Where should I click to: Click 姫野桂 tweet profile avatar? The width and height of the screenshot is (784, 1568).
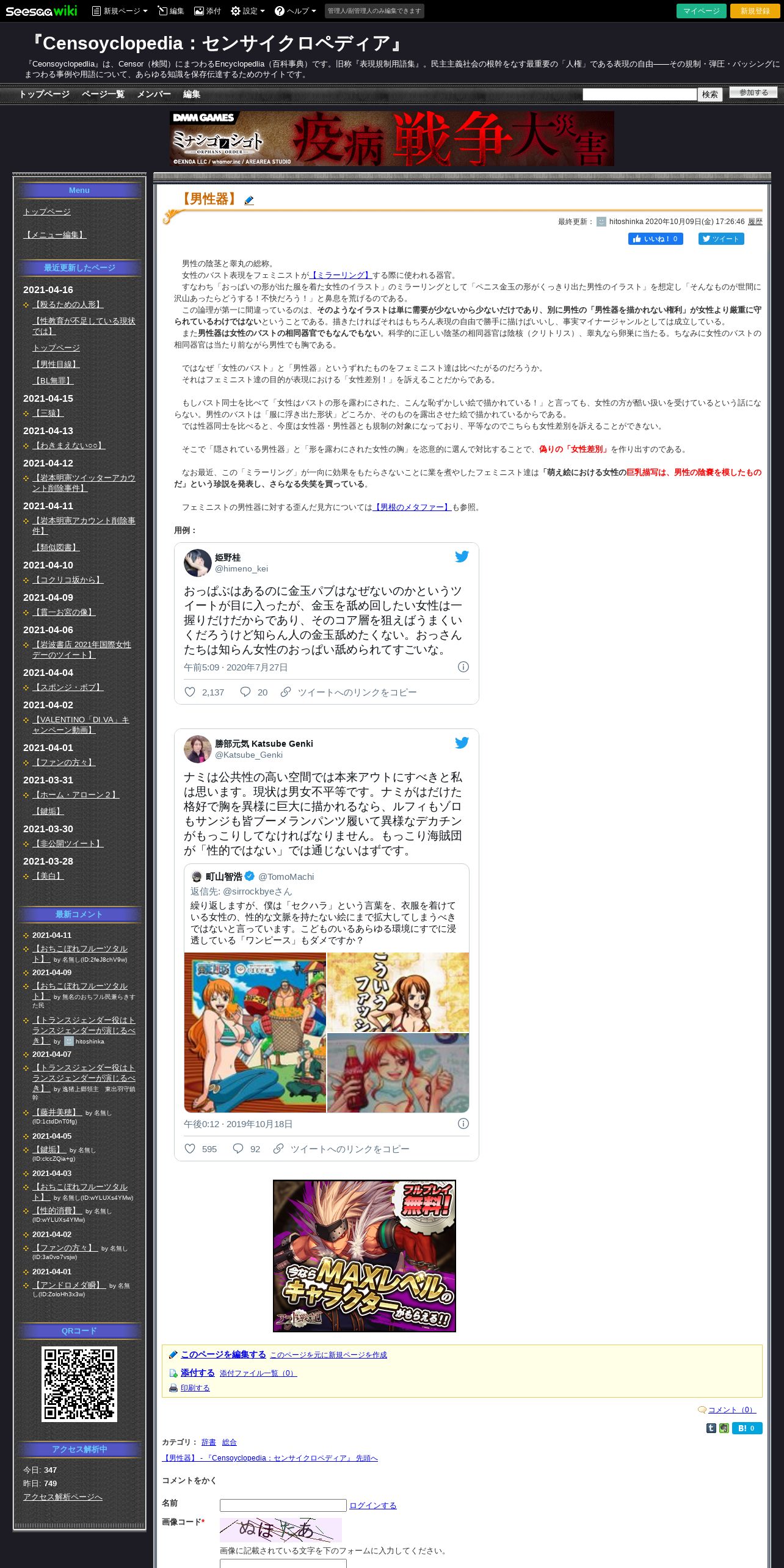click(197, 563)
